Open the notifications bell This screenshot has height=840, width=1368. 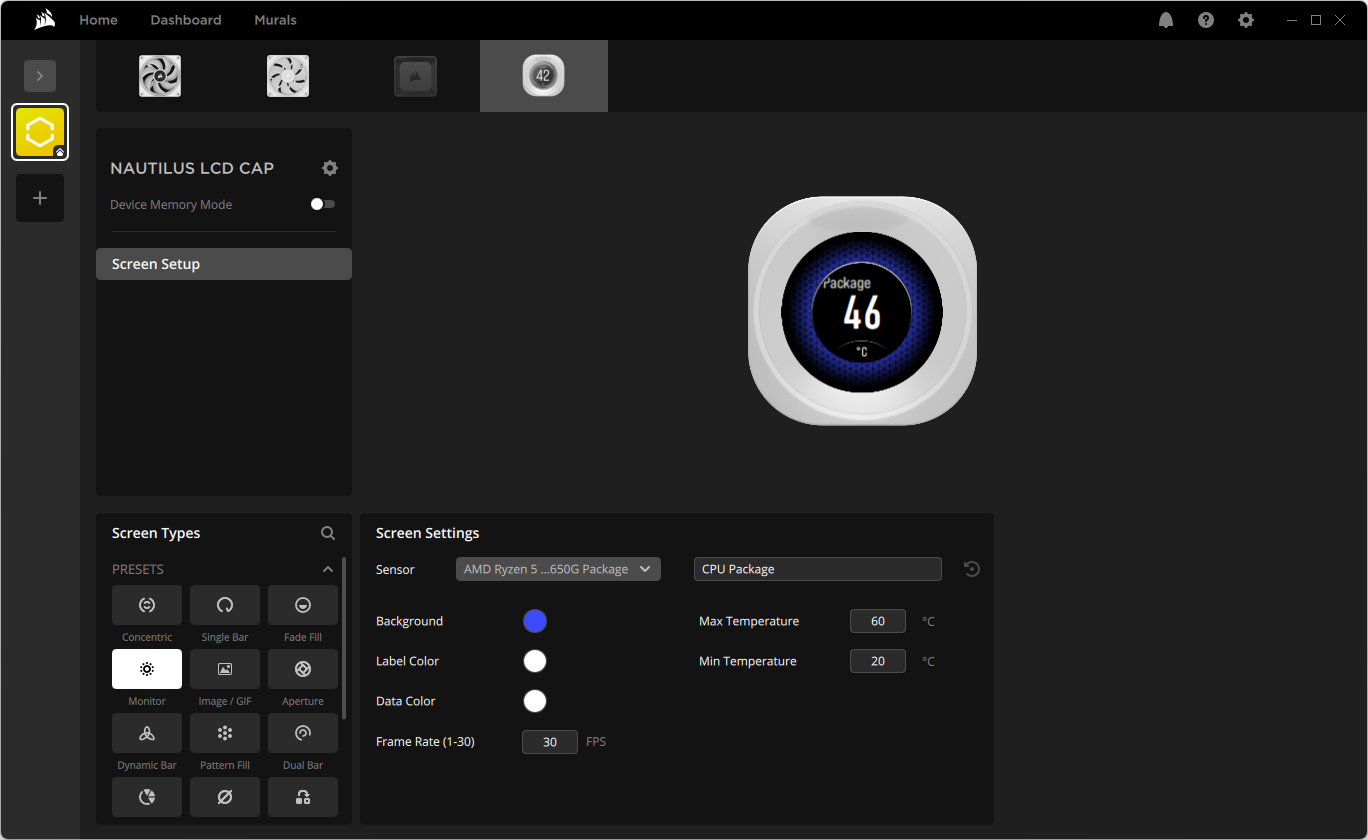[x=1166, y=20]
